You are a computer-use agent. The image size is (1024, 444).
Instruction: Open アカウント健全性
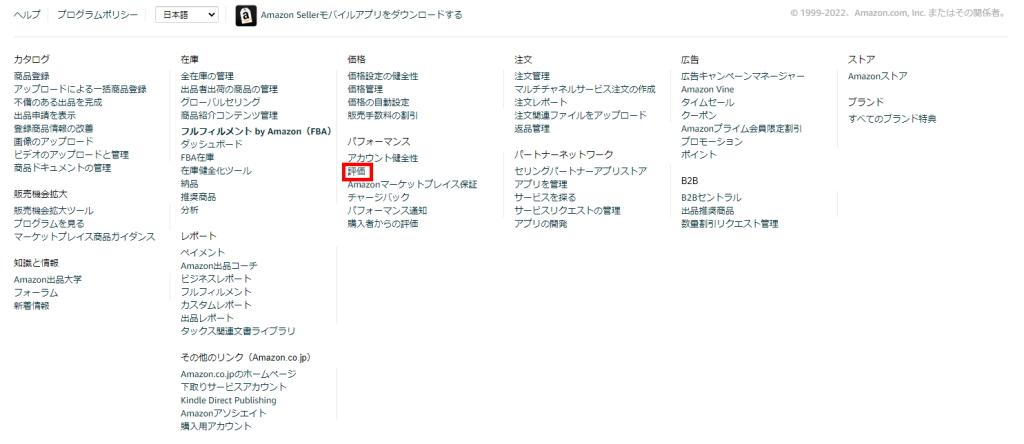pos(383,159)
